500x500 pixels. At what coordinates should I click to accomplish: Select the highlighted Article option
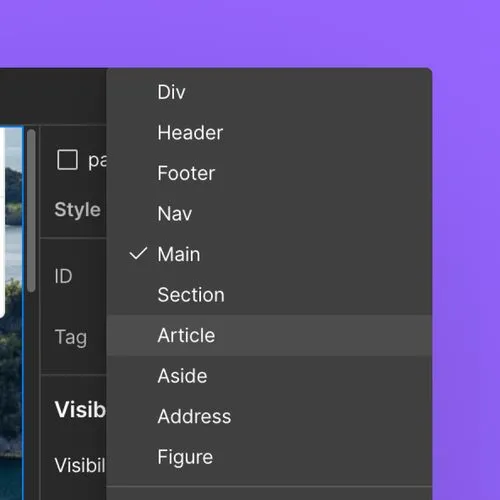coord(269,335)
